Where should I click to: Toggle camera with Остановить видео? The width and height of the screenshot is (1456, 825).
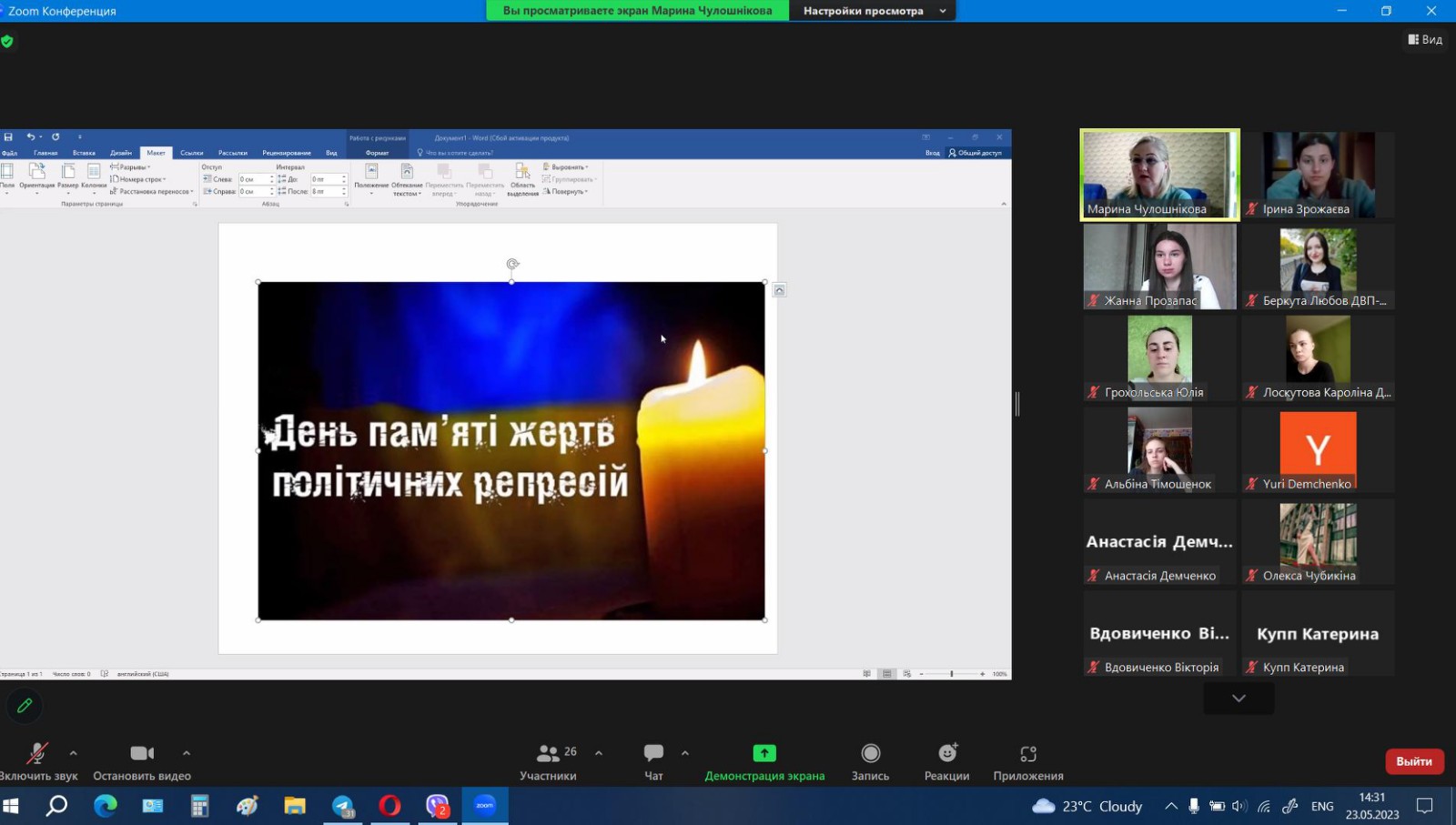142,753
